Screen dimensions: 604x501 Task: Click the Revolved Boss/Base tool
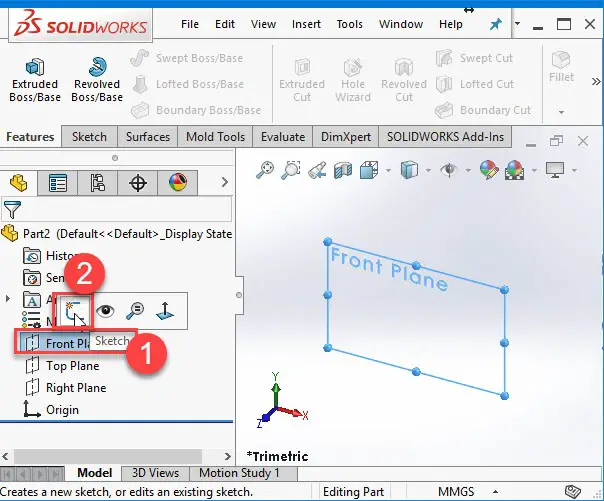coord(97,80)
